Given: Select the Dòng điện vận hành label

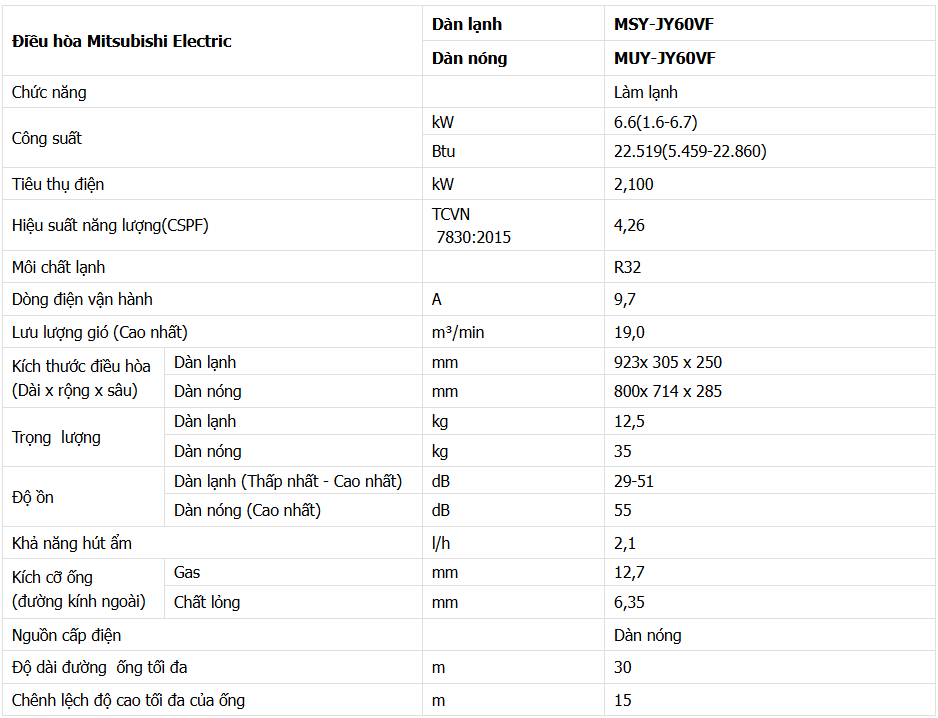Looking at the screenshot, I should (82, 299).
